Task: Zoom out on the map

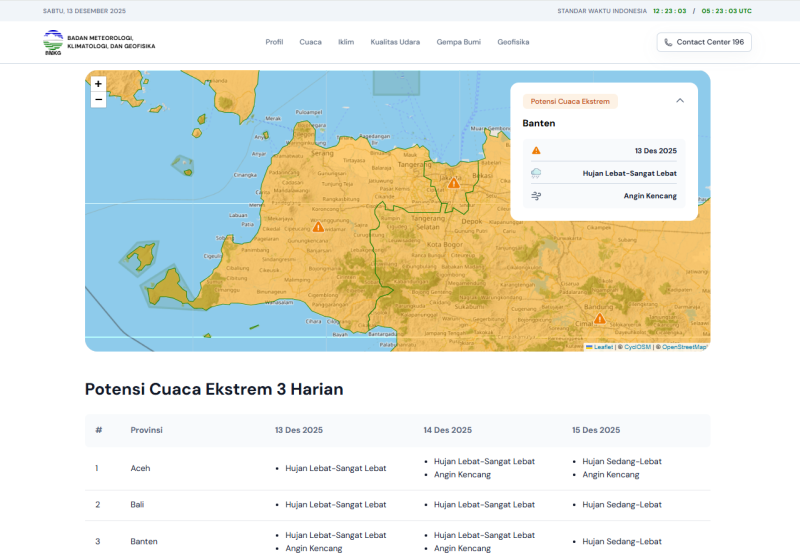Action: [x=98, y=100]
